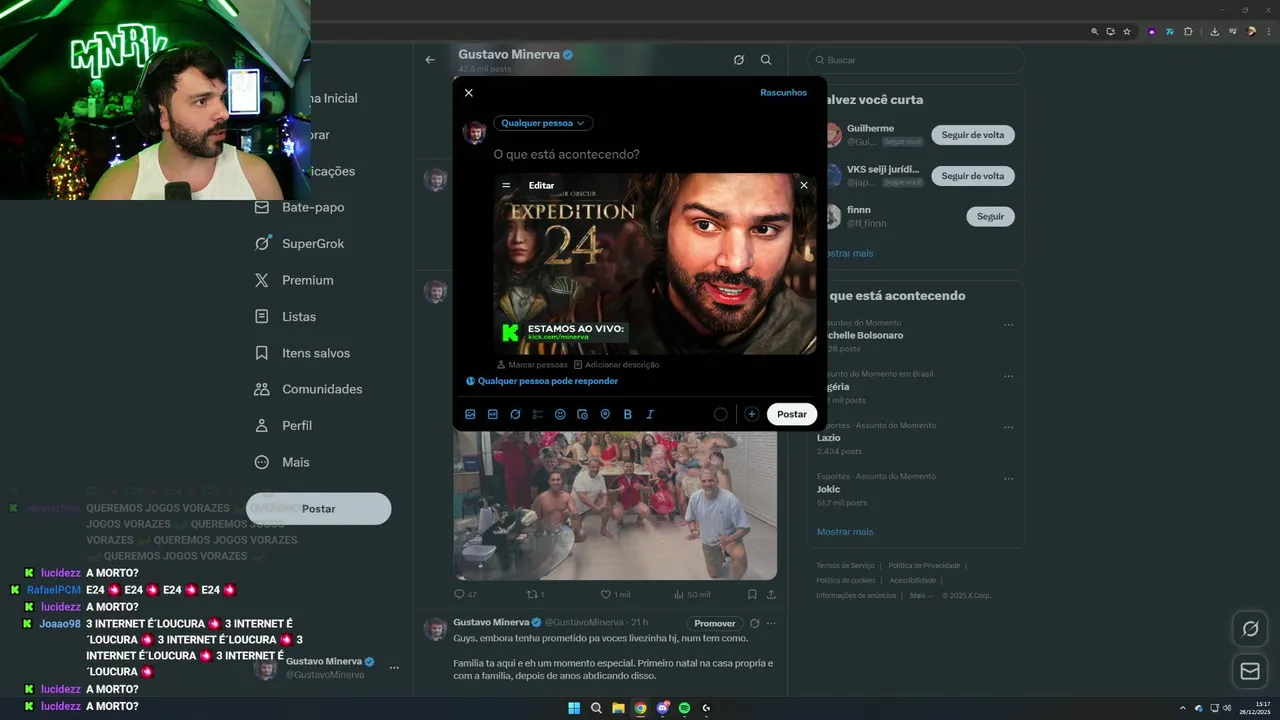Repost the group photo post

tap(535, 594)
